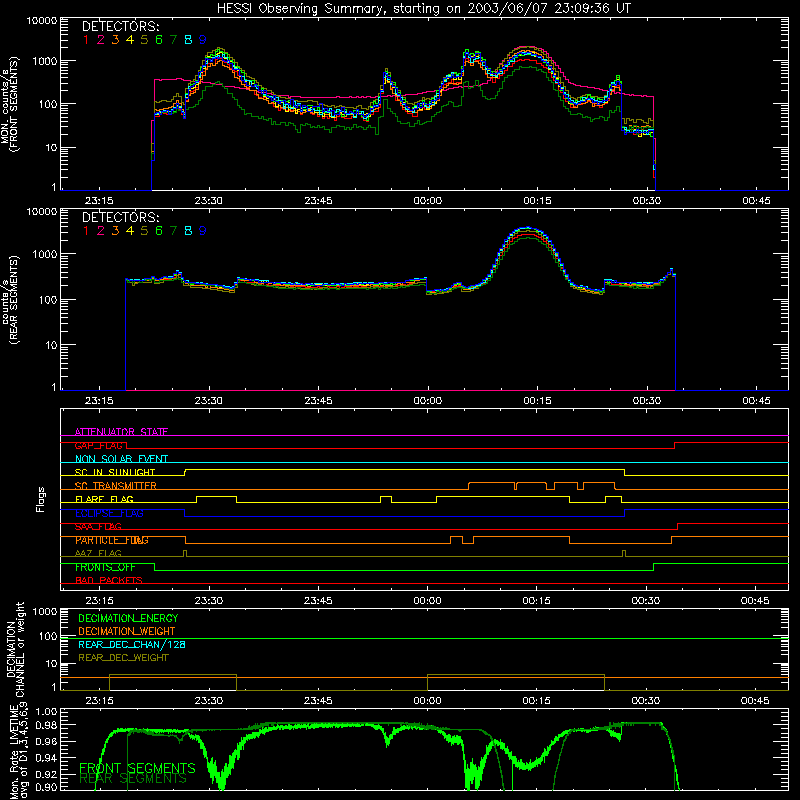800x800 pixels.
Task: Click detector 1 in rear-segments legend
Action: 86,231
